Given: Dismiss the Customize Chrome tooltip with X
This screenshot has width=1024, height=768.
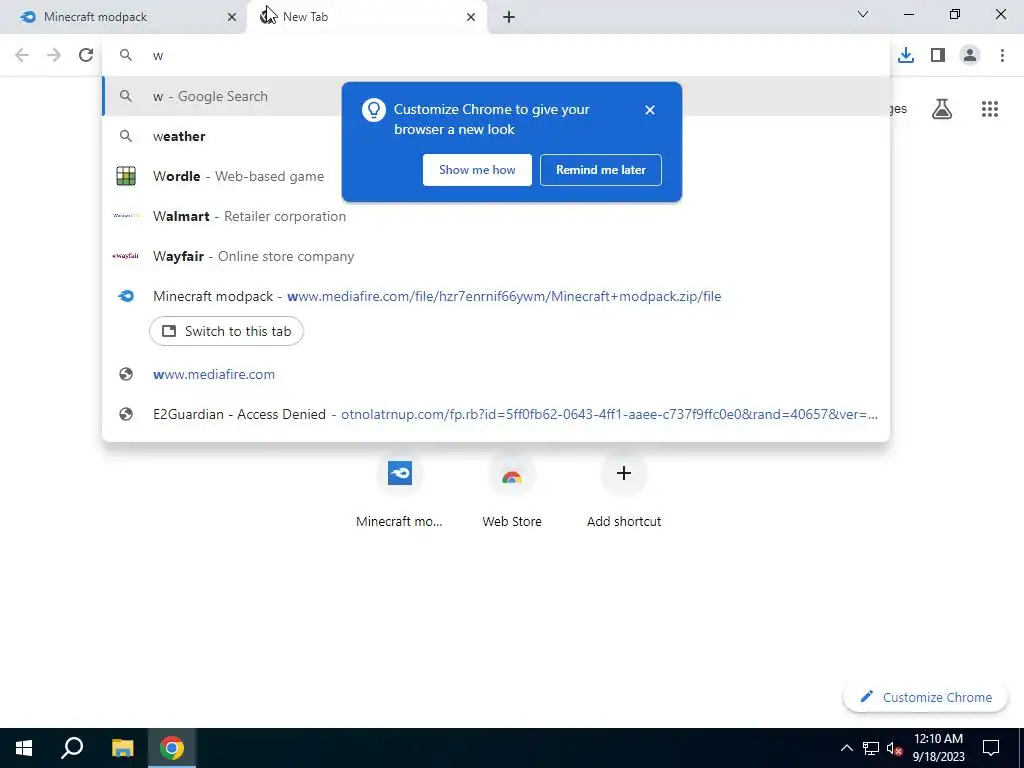Looking at the screenshot, I should tap(650, 110).
